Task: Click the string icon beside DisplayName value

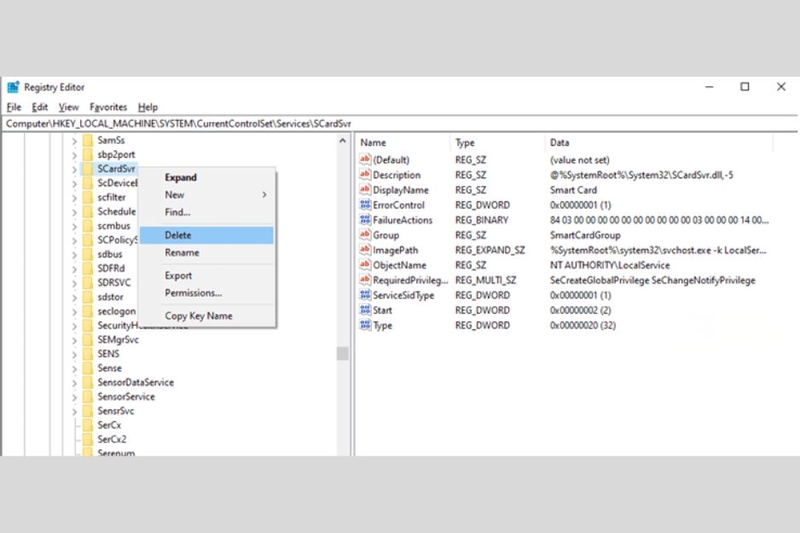Action: 365,190
